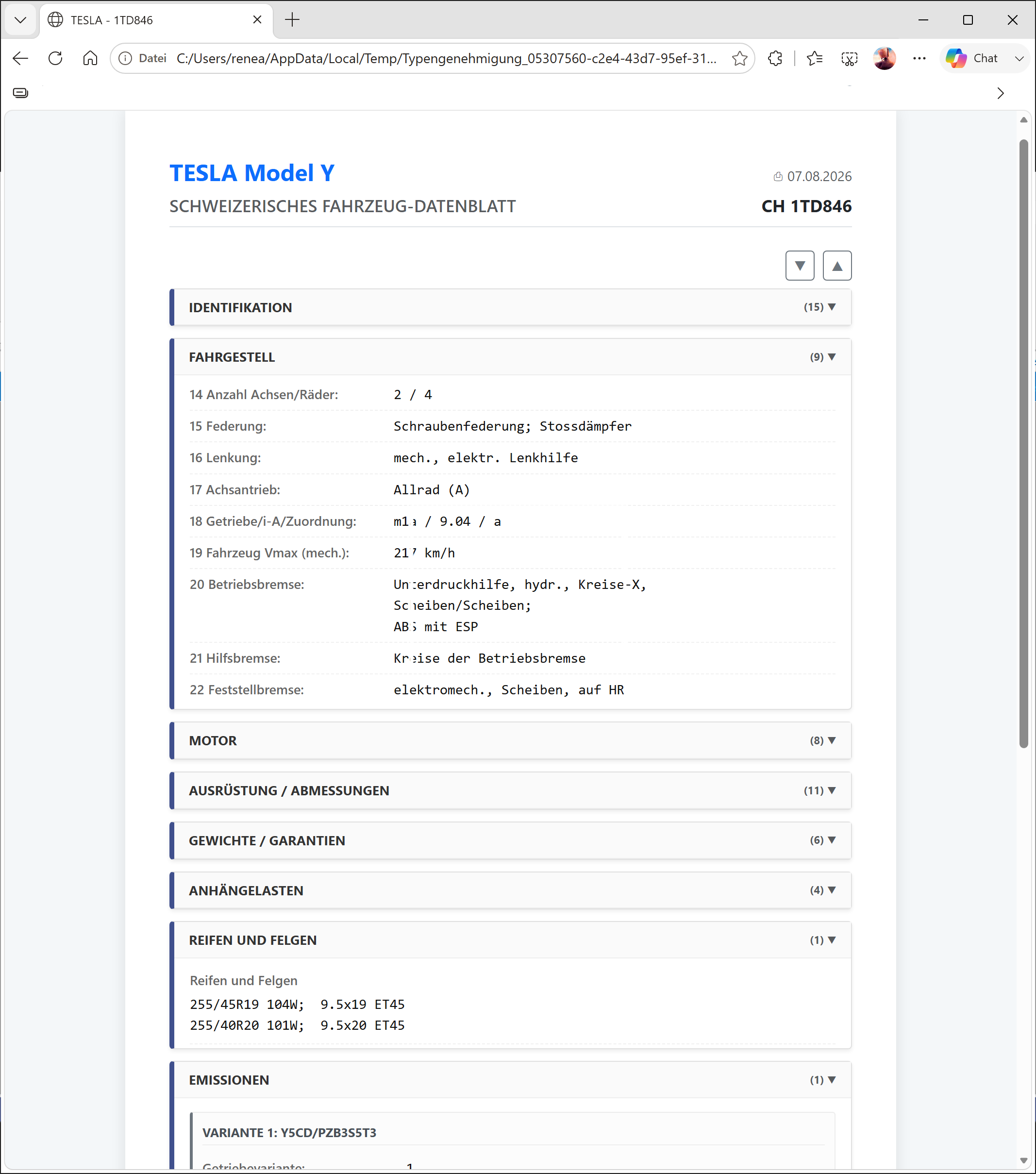Click the value 'Kreise der Betriebsbremse'
Image resolution: width=1036 pixels, height=1174 pixels.
pos(489,658)
